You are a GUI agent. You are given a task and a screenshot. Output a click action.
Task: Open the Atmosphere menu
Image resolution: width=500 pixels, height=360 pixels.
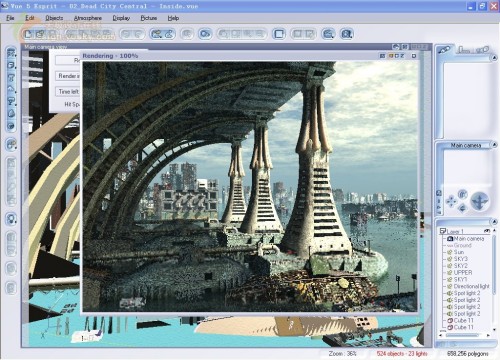88,18
